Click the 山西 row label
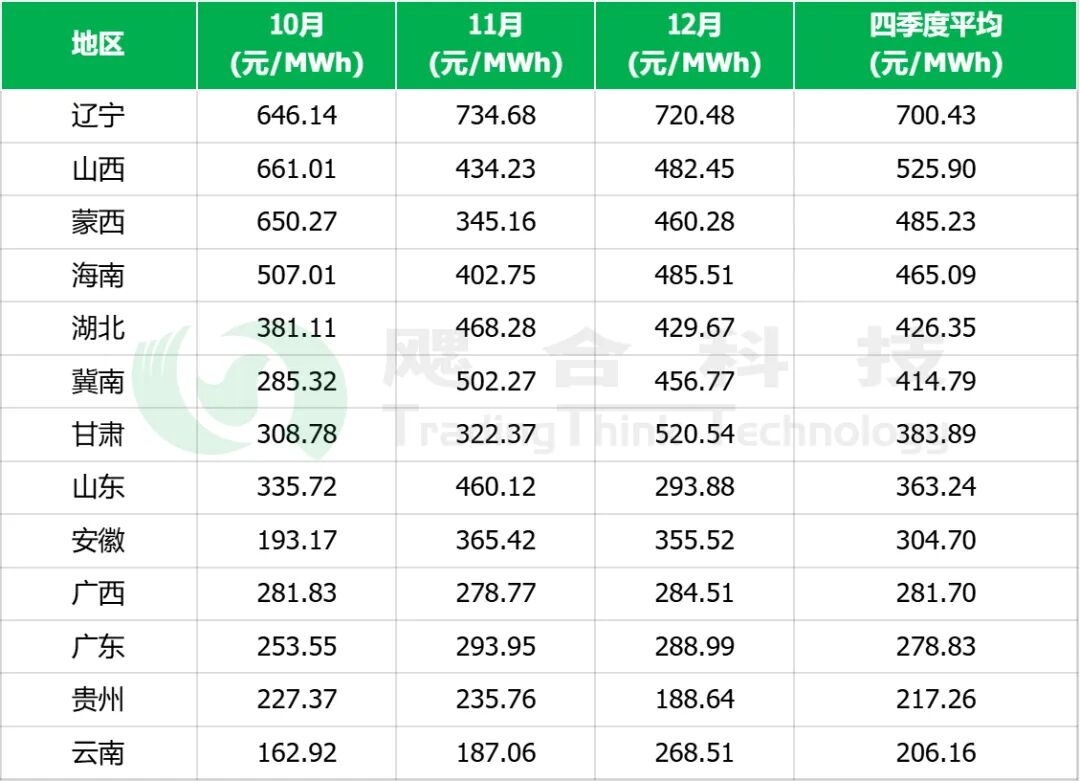 click(98, 169)
